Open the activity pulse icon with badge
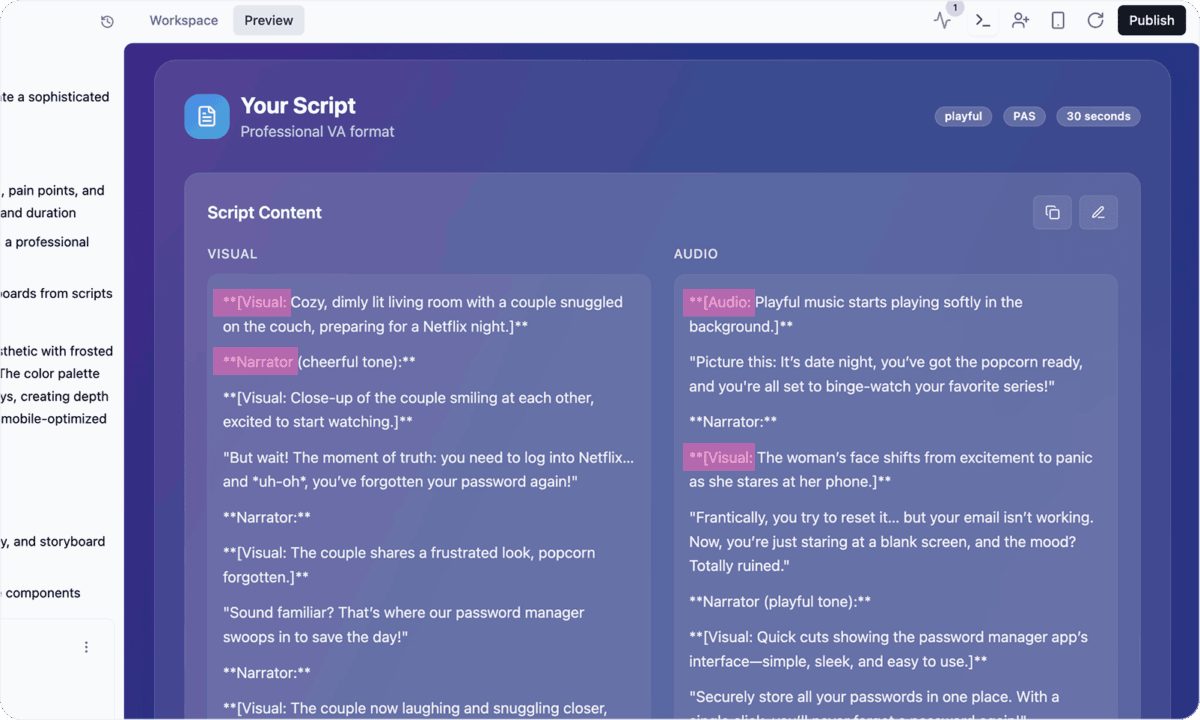This screenshot has width=1200, height=720. click(x=943, y=20)
